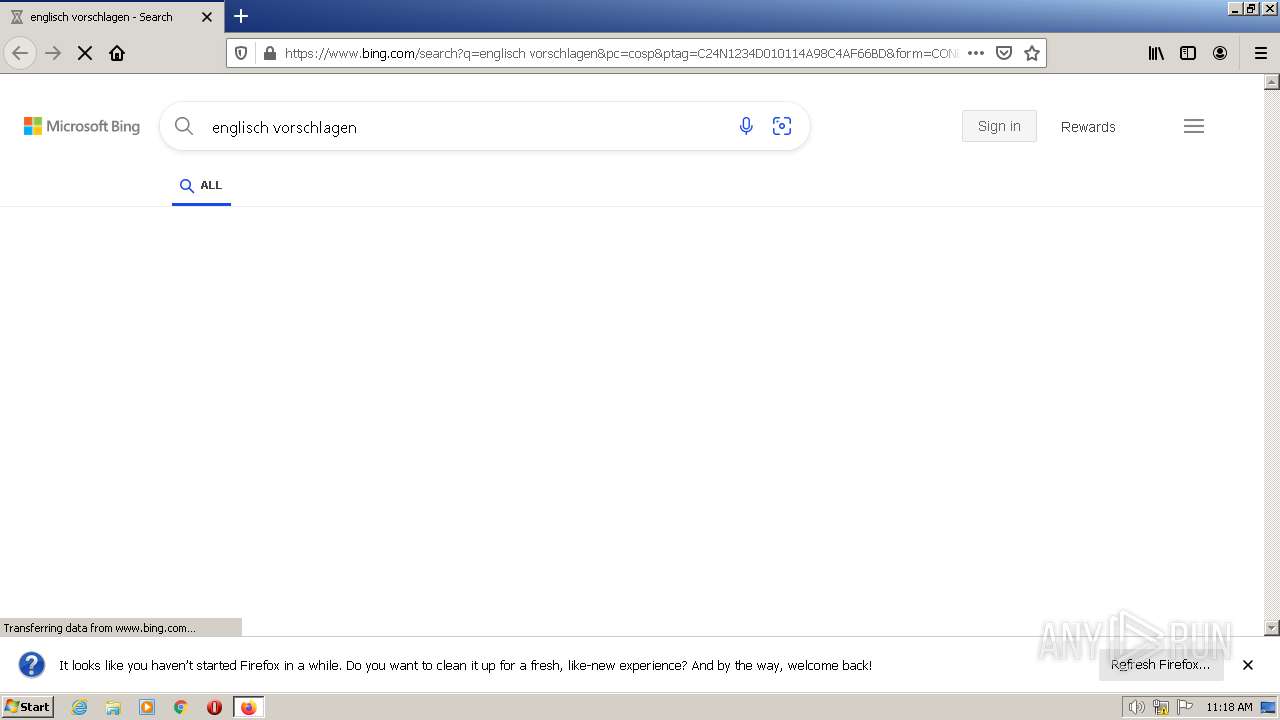The height and width of the screenshot is (720, 1280).
Task: Click the Bing search magnifier icon
Action: 184,126
